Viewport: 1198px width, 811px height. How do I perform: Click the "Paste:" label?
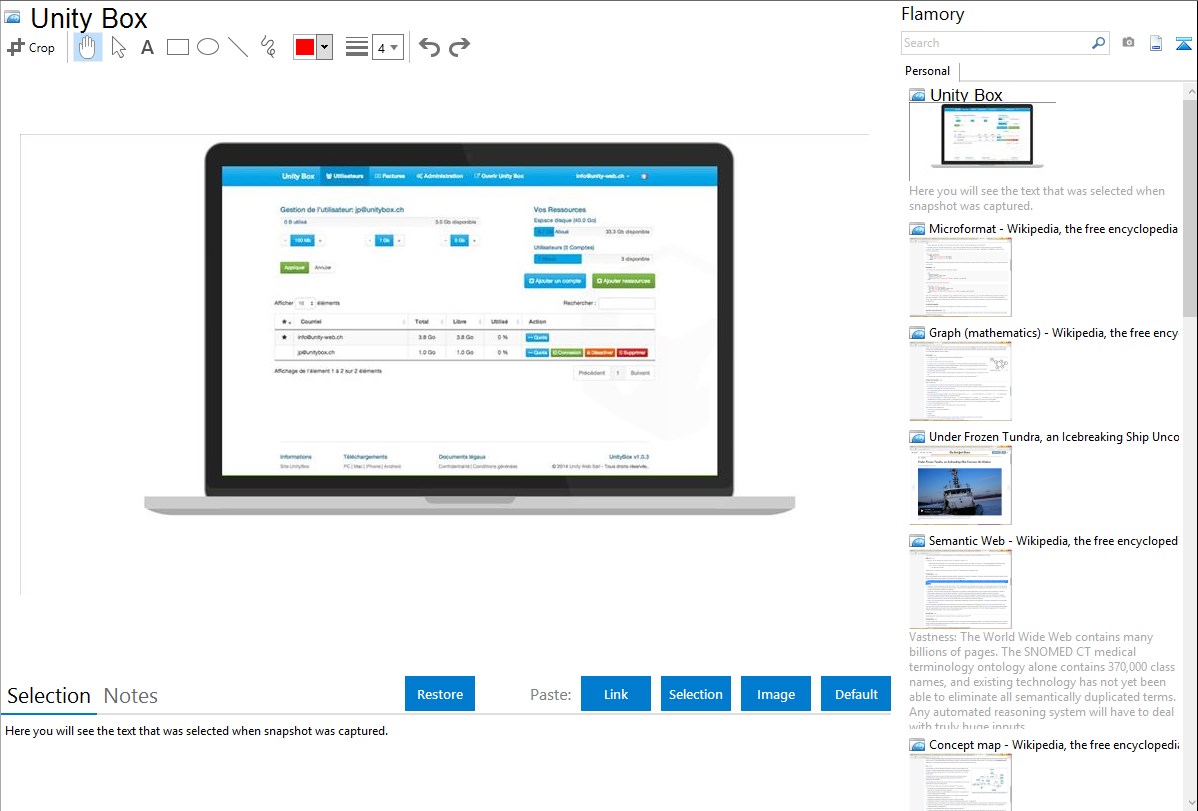click(x=551, y=694)
